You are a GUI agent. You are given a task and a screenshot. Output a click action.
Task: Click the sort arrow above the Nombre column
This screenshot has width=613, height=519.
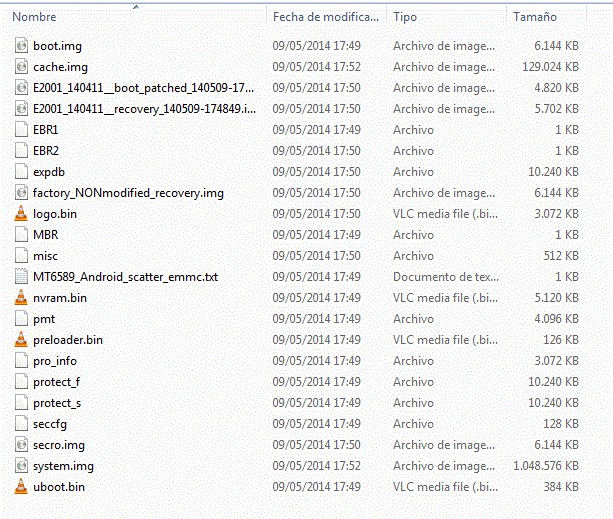coord(136,7)
